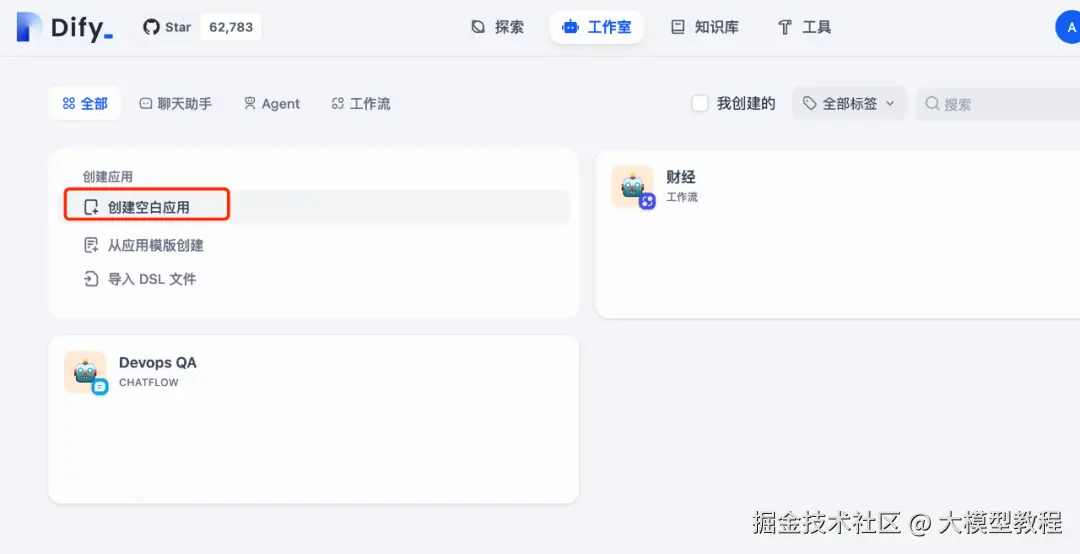Image resolution: width=1080 pixels, height=554 pixels.
Task: Click the import DSL icon
Action: tap(91, 279)
